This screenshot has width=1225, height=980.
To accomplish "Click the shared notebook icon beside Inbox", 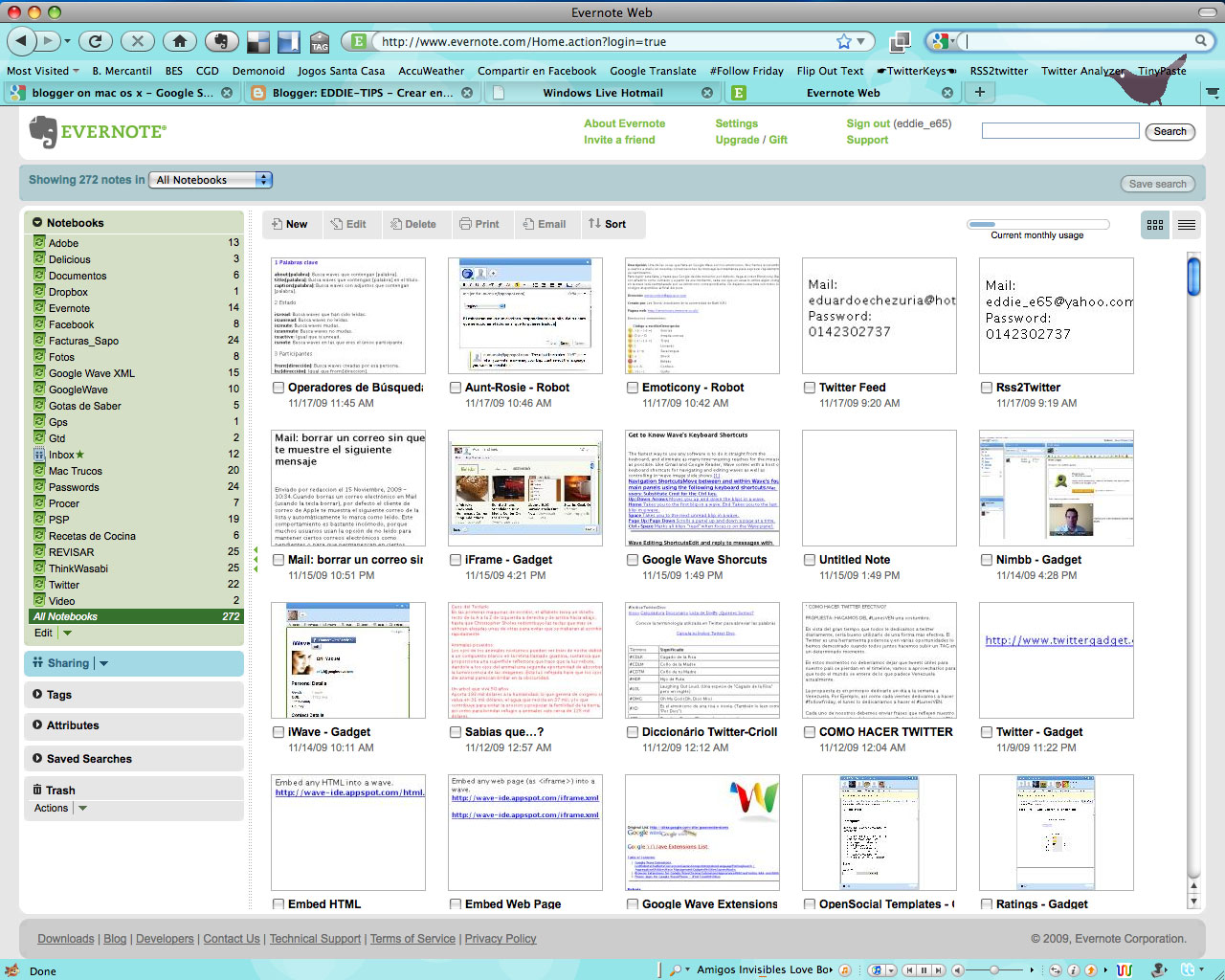I will tap(39, 455).
